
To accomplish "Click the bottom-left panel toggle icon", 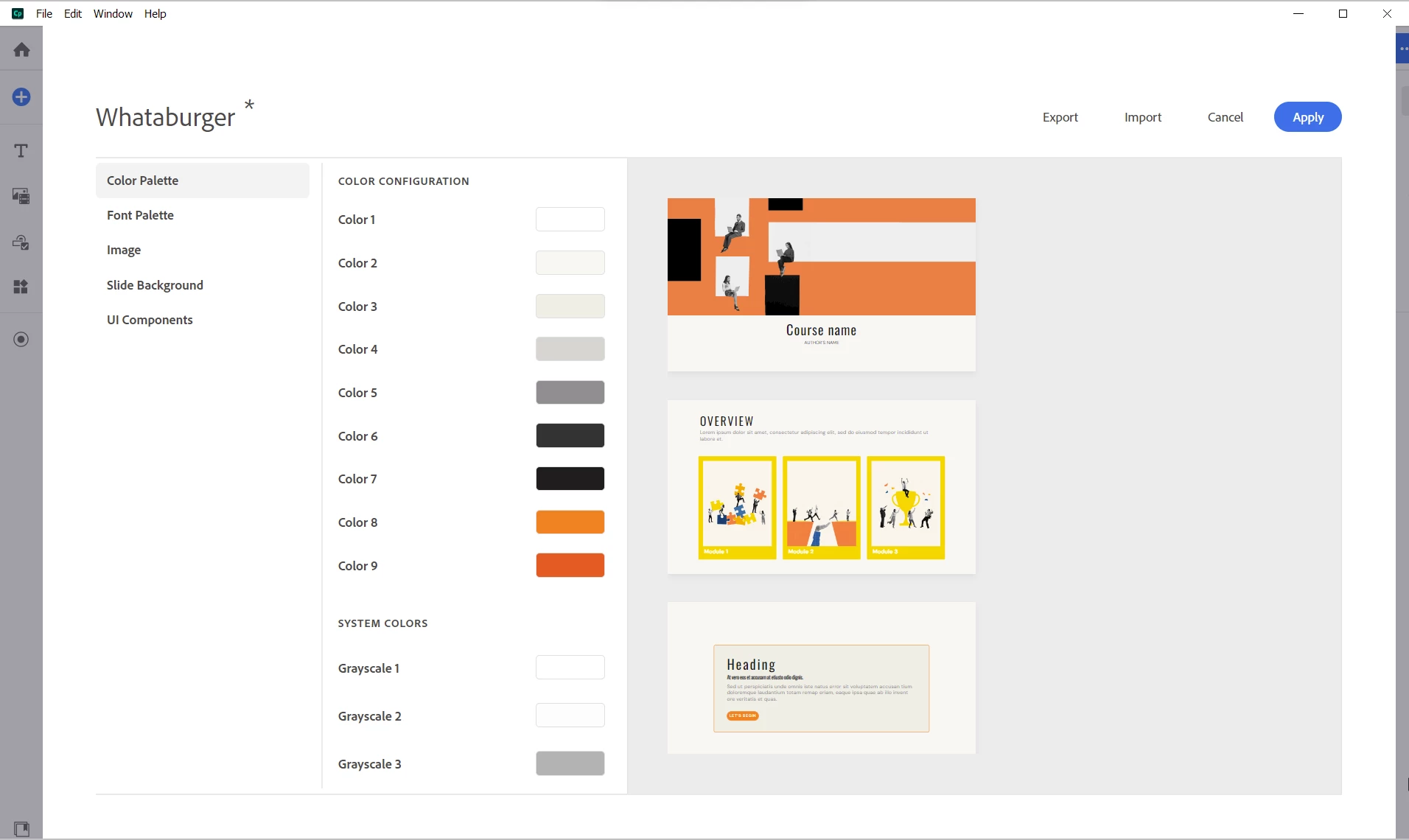I will [x=21, y=829].
